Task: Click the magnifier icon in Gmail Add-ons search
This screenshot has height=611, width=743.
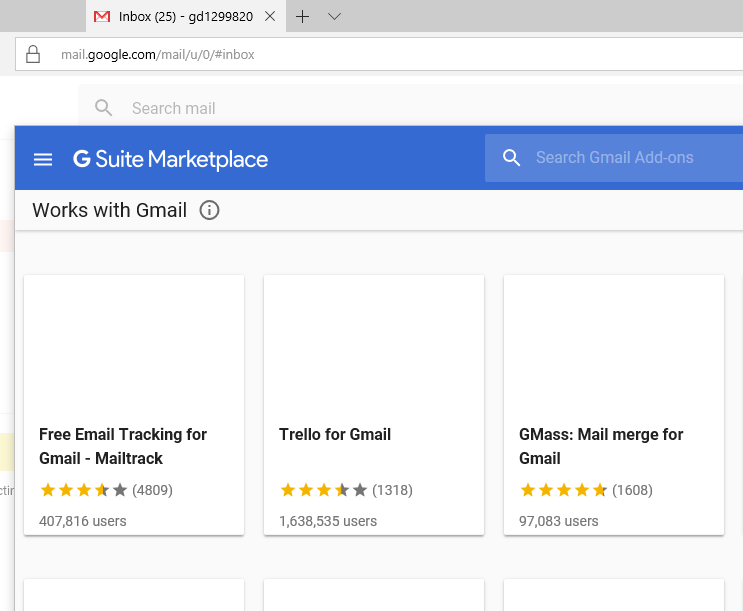Action: (x=511, y=157)
